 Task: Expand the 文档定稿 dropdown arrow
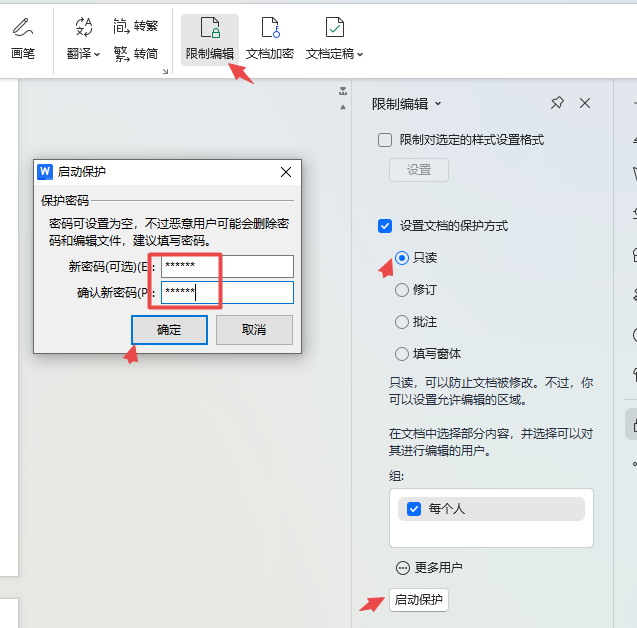coord(360,54)
